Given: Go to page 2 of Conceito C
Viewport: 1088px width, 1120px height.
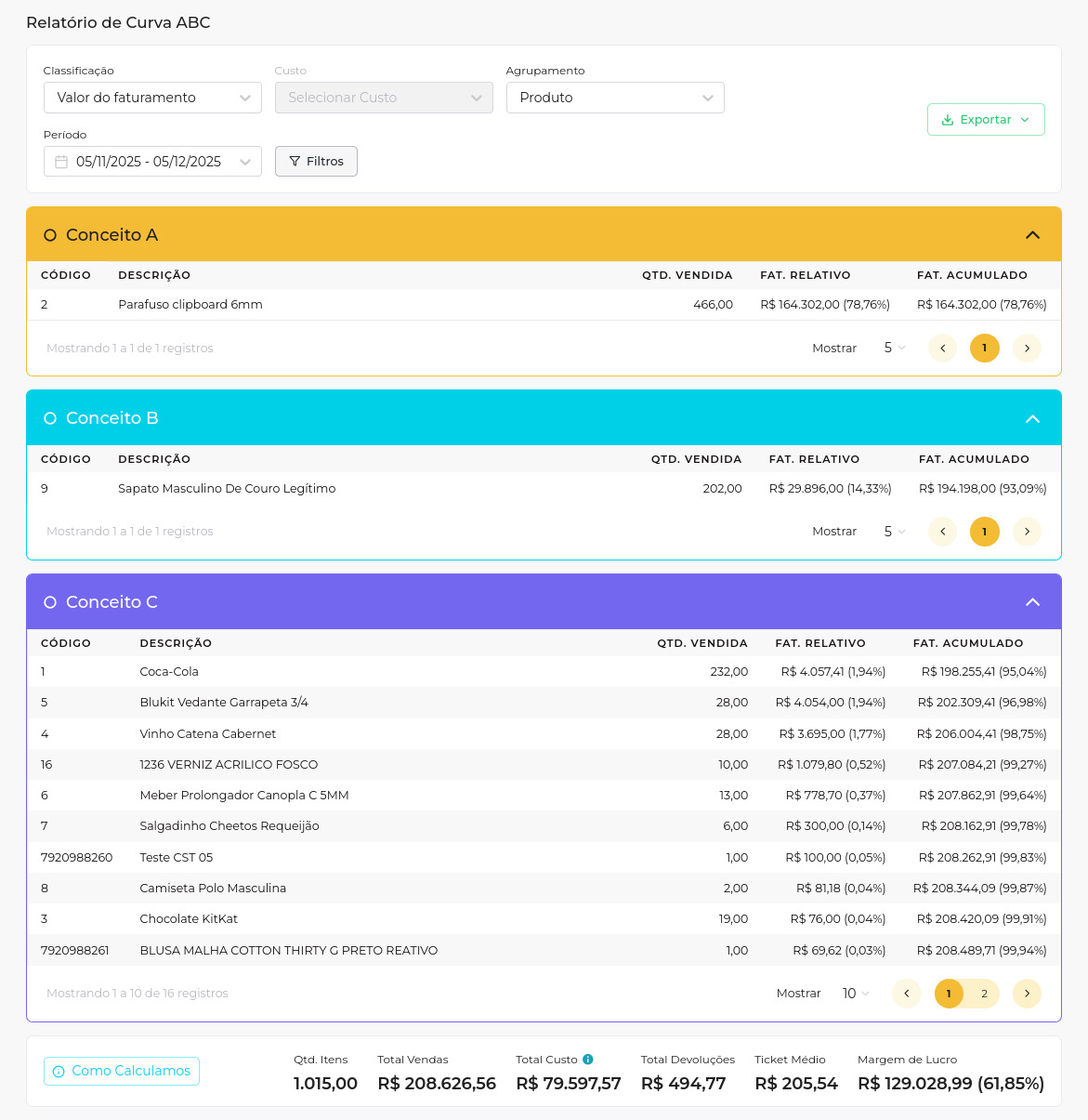Looking at the screenshot, I should tap(984, 994).
